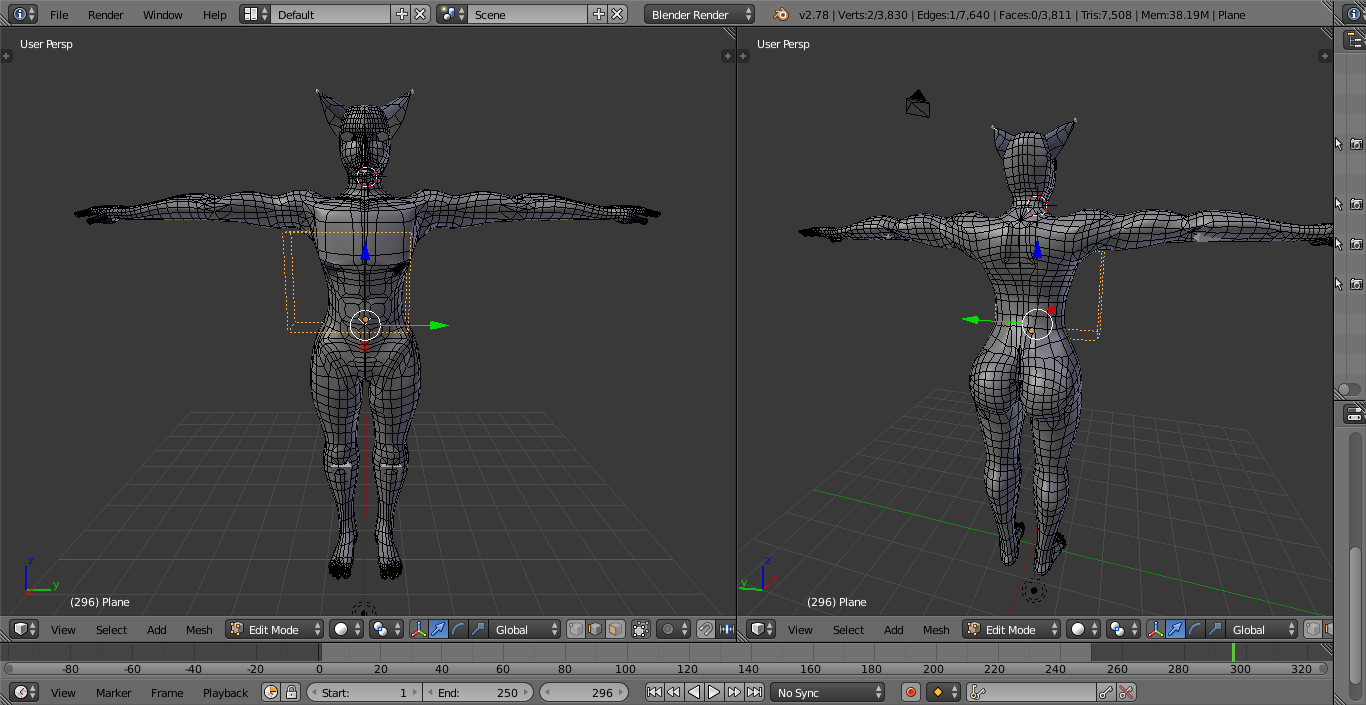
Task: Click the End frame input field
Action: pos(479,692)
